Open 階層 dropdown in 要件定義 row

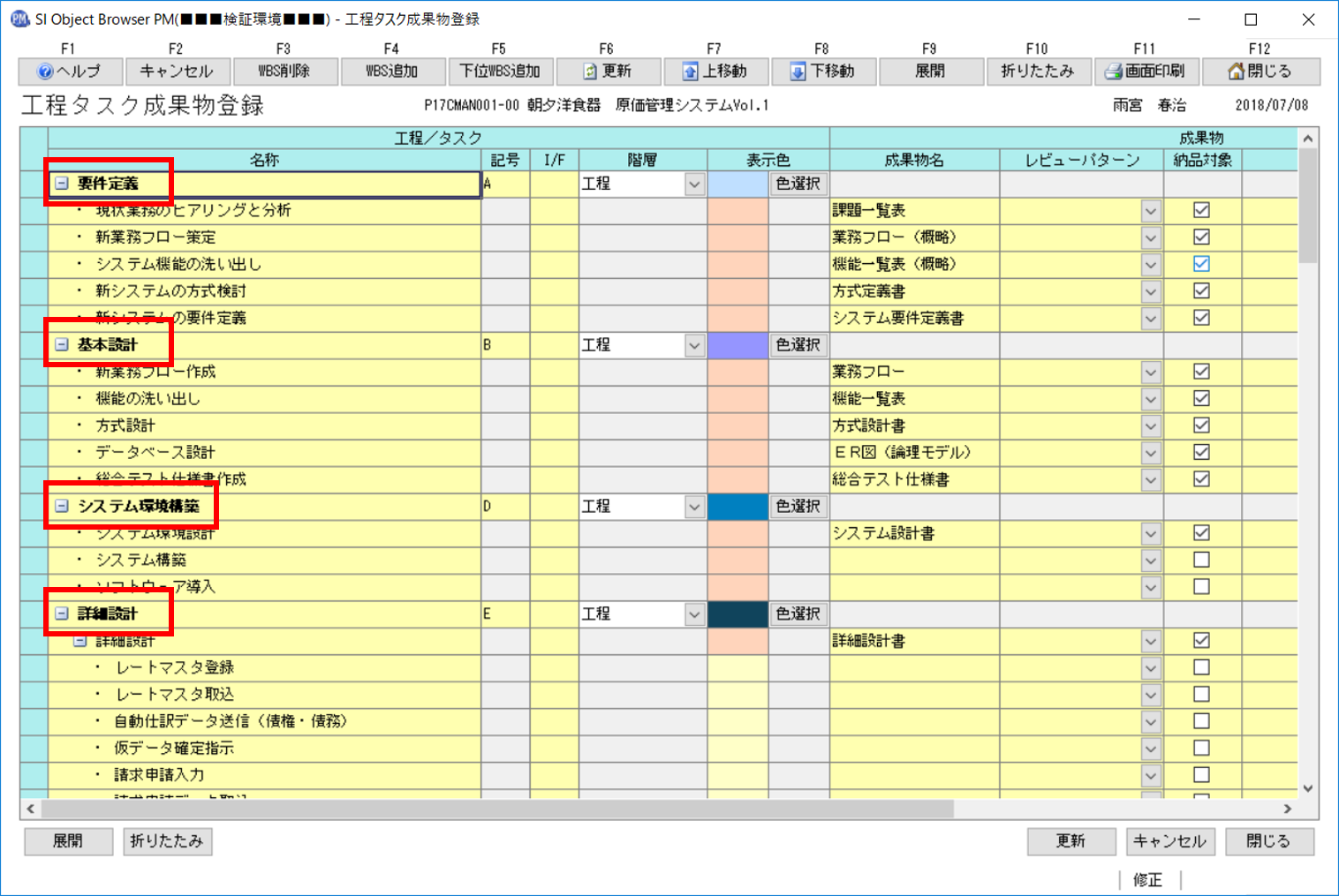(694, 184)
